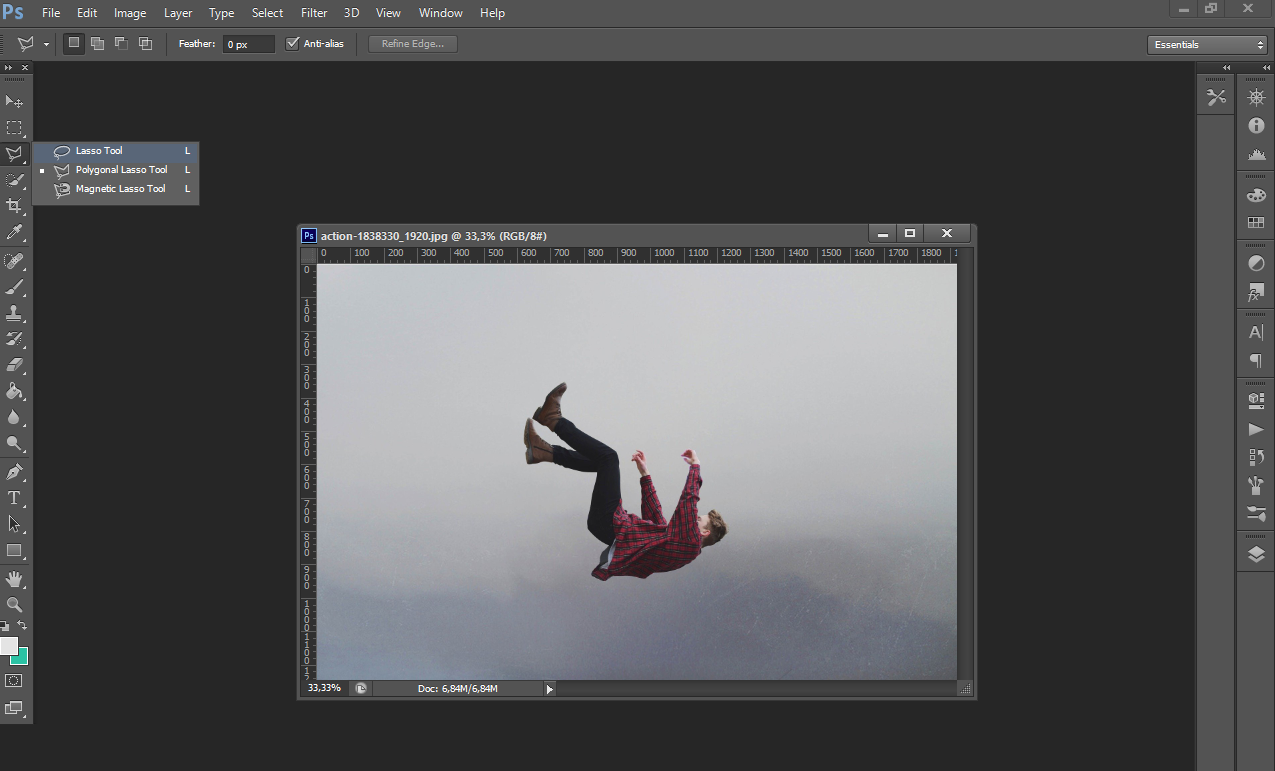1275x771 pixels.
Task: Choose New selection mode in options bar
Action: click(74, 43)
